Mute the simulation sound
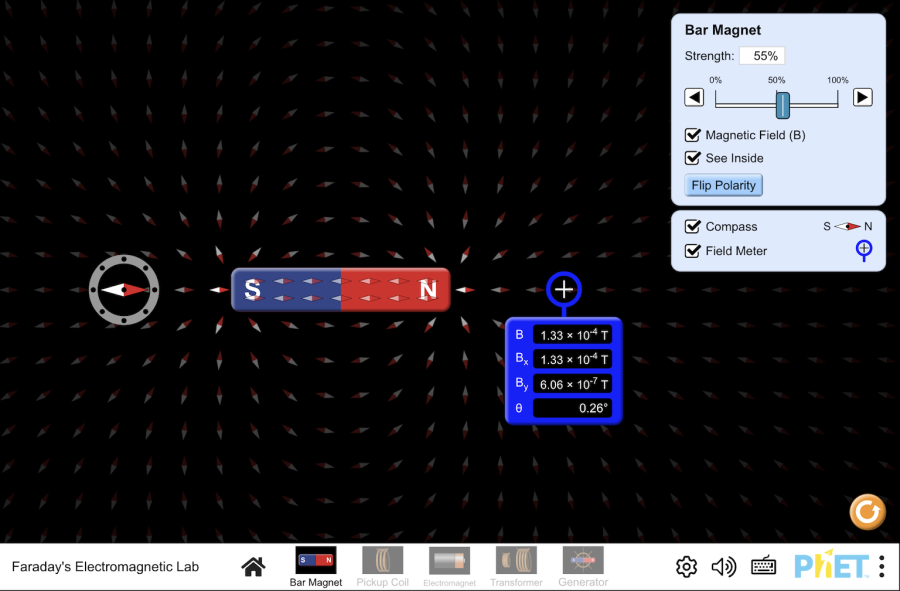The height and width of the screenshot is (591, 900). [723, 567]
